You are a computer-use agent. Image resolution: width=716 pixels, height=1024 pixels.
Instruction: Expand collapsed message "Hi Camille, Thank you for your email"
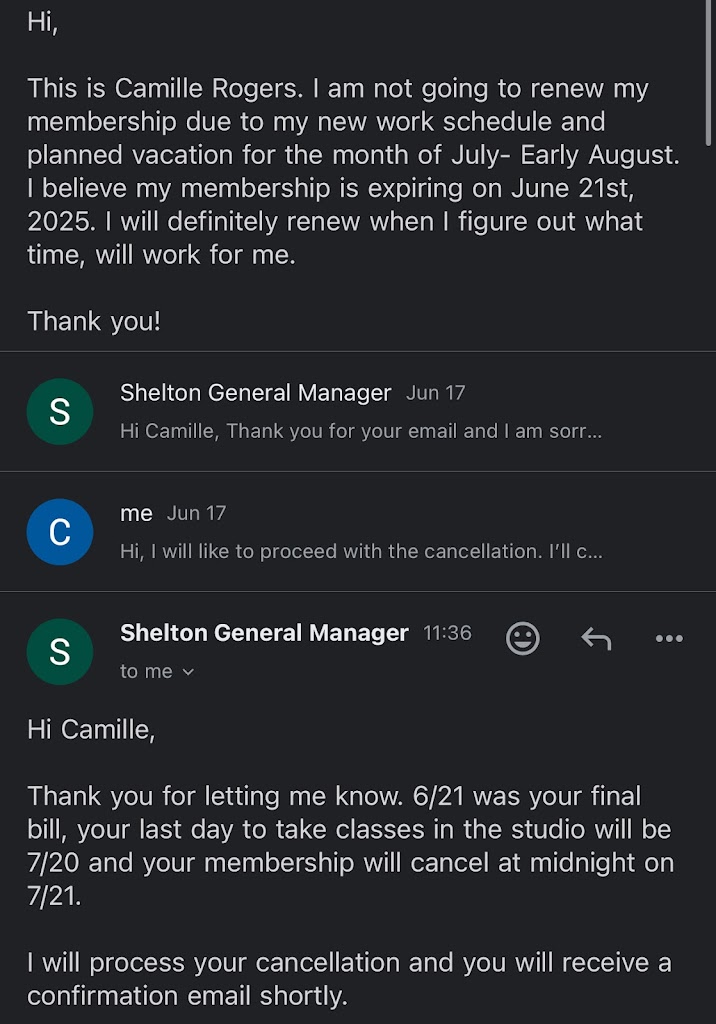(360, 432)
